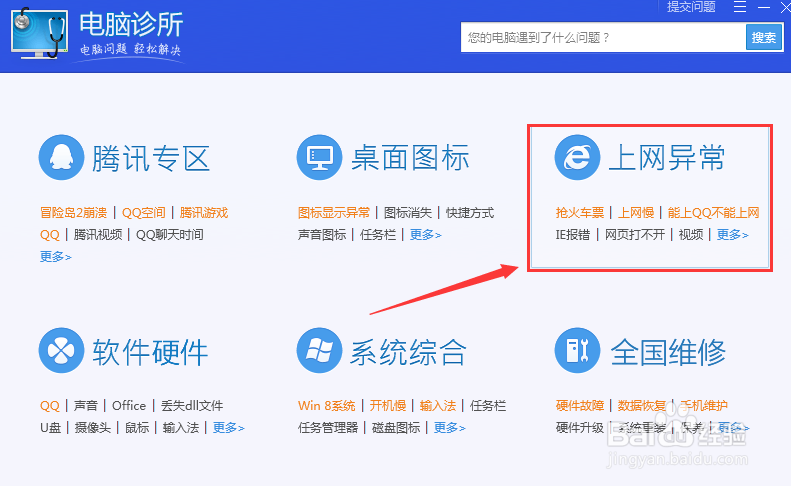The image size is (791, 486).
Task: Select the QQ聊天时间 link
Action: pos(170,235)
